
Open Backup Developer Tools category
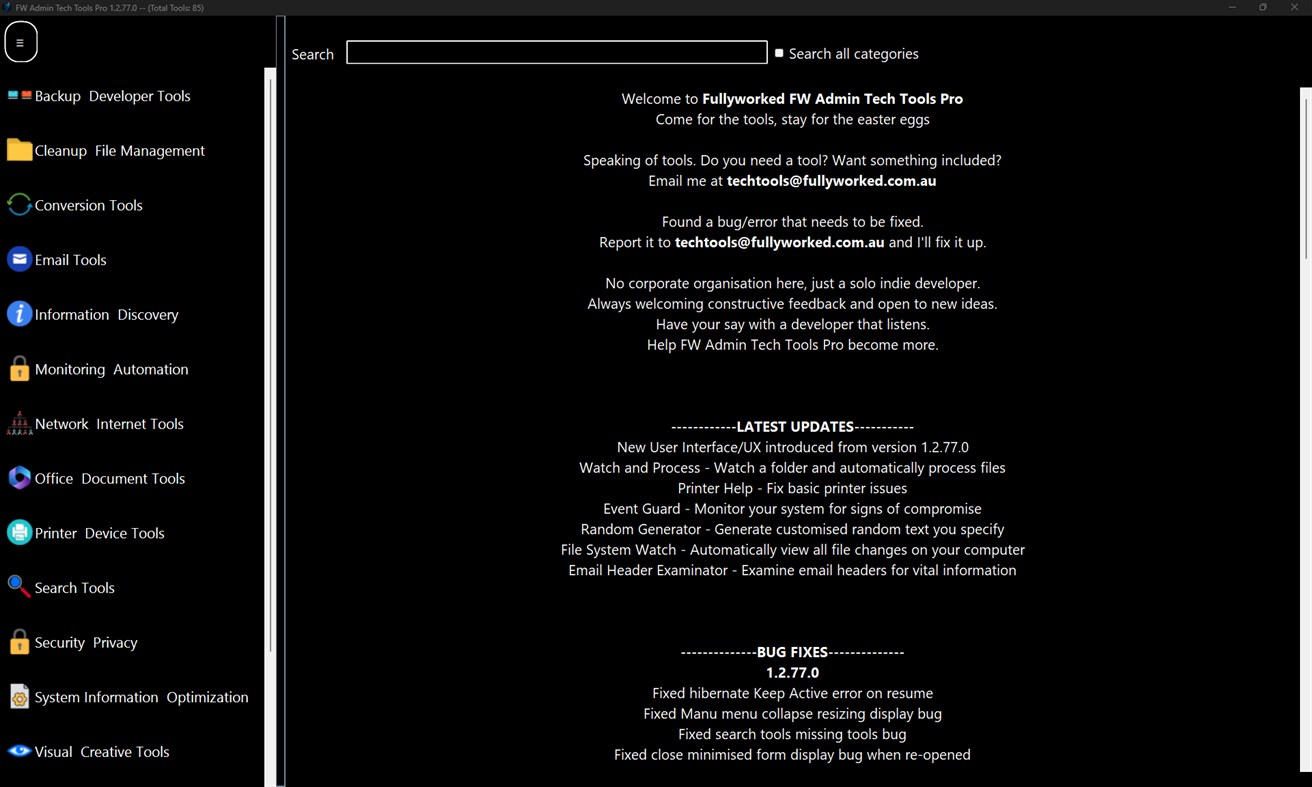click(112, 96)
